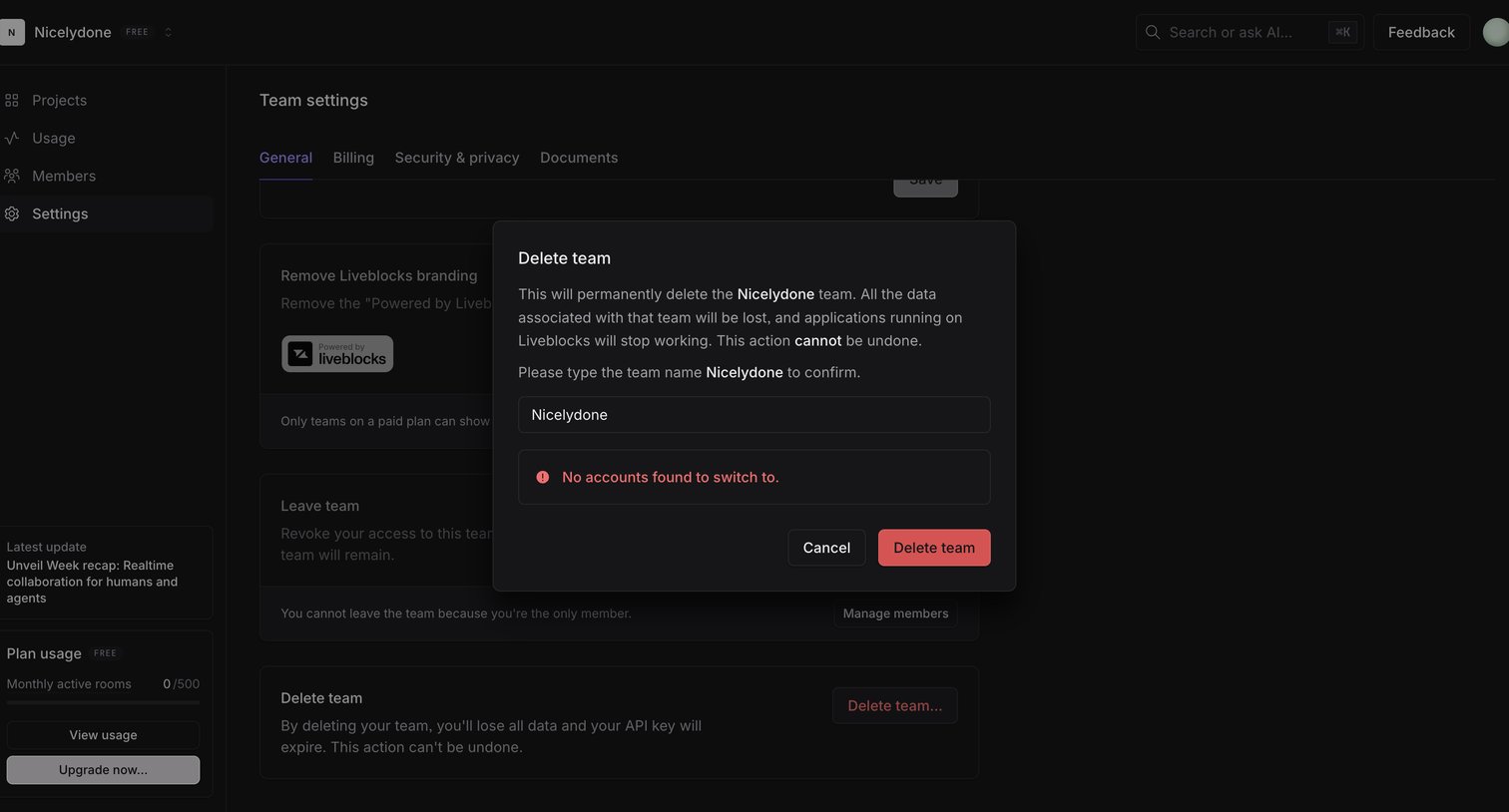Switch to the Documents tab
Screen dimensions: 1509x812
[579, 158]
